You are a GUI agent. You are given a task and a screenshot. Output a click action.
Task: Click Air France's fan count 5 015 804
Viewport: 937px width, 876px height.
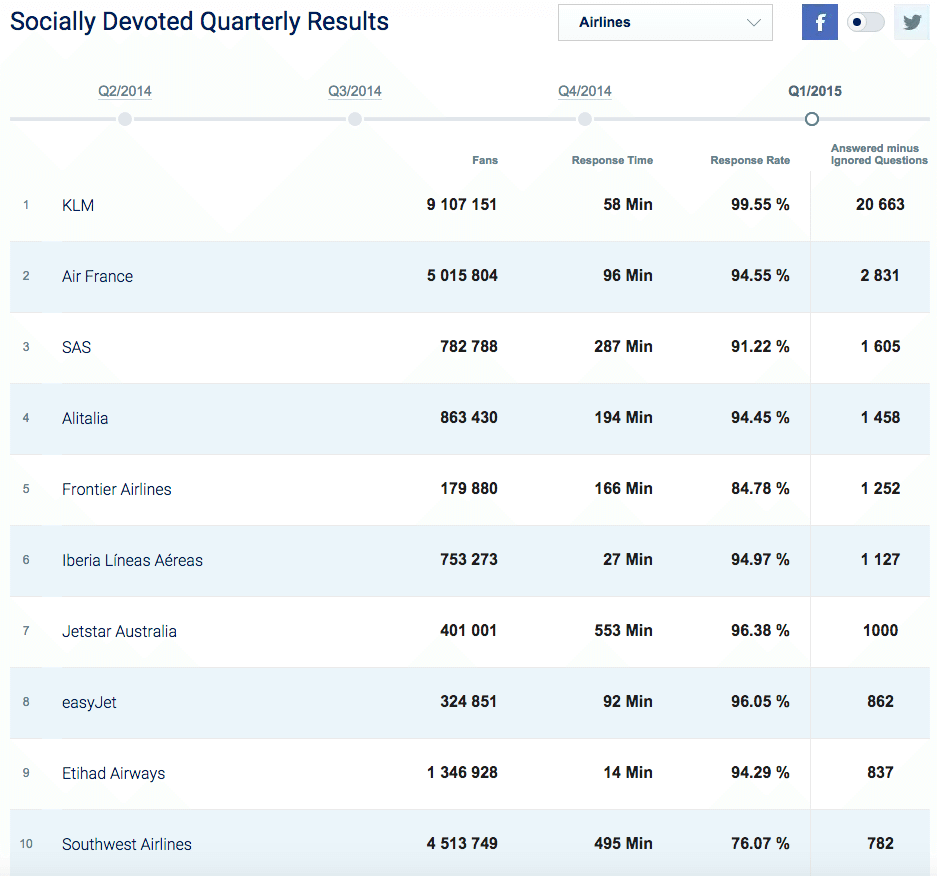462,275
